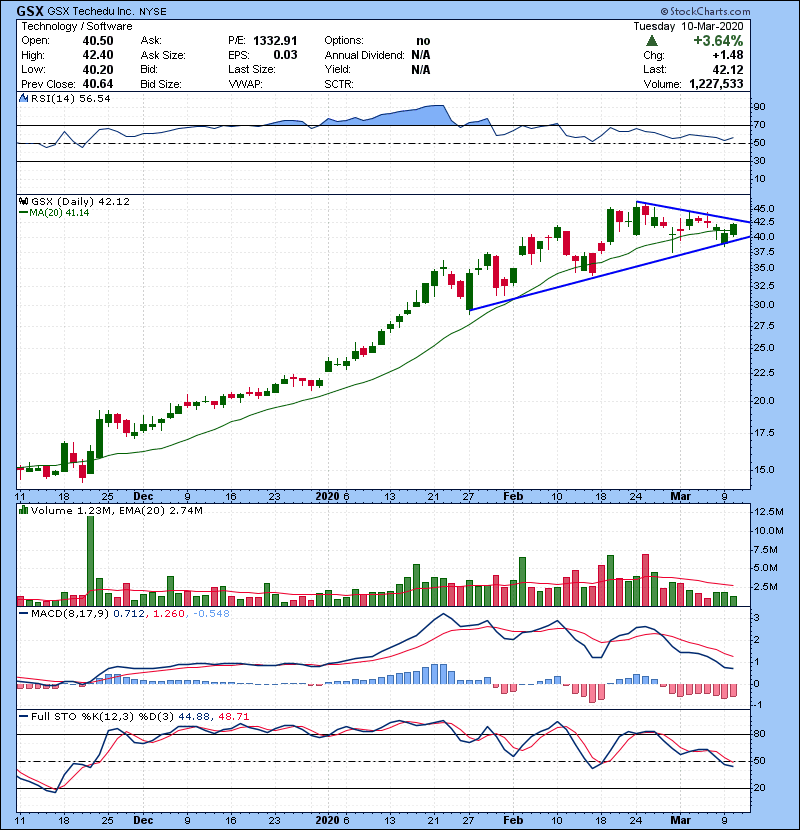The width and height of the screenshot is (800, 830).
Task: Click the Volume value 1,227,533
Action: click(x=716, y=84)
